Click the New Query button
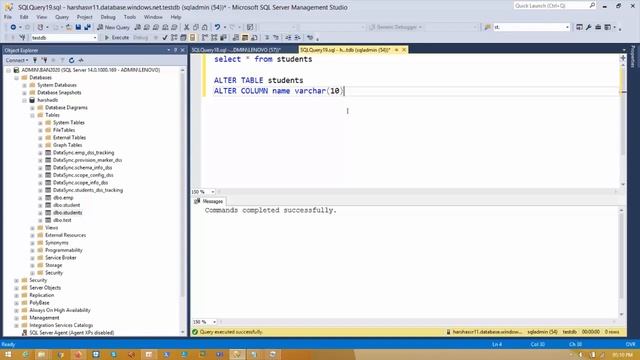Screen dimensions: 640x360 [x=113, y=27]
